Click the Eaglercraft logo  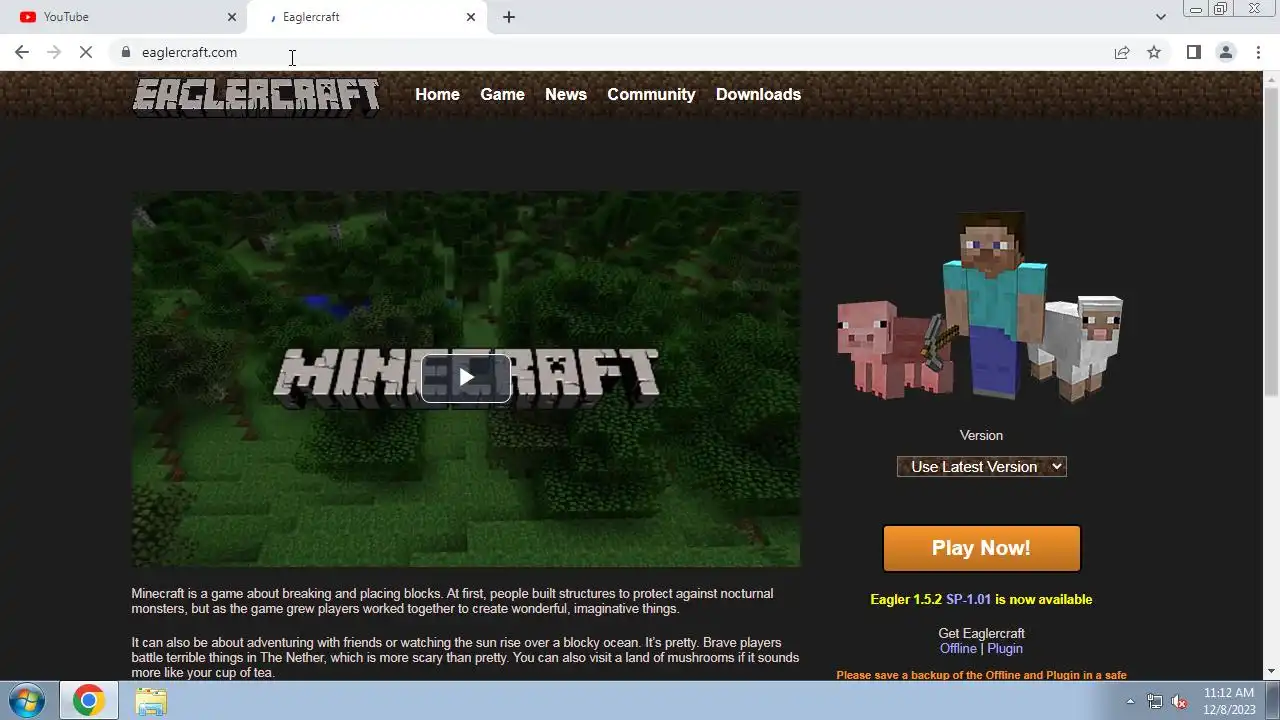point(256,97)
